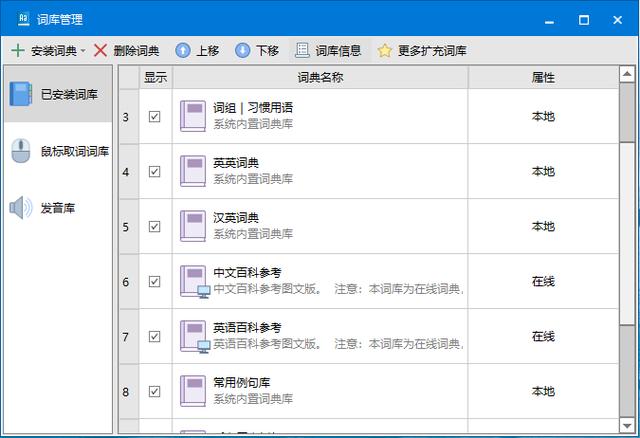Click the online book icon of 中文百科参考
The image size is (640, 438).
click(x=195, y=282)
